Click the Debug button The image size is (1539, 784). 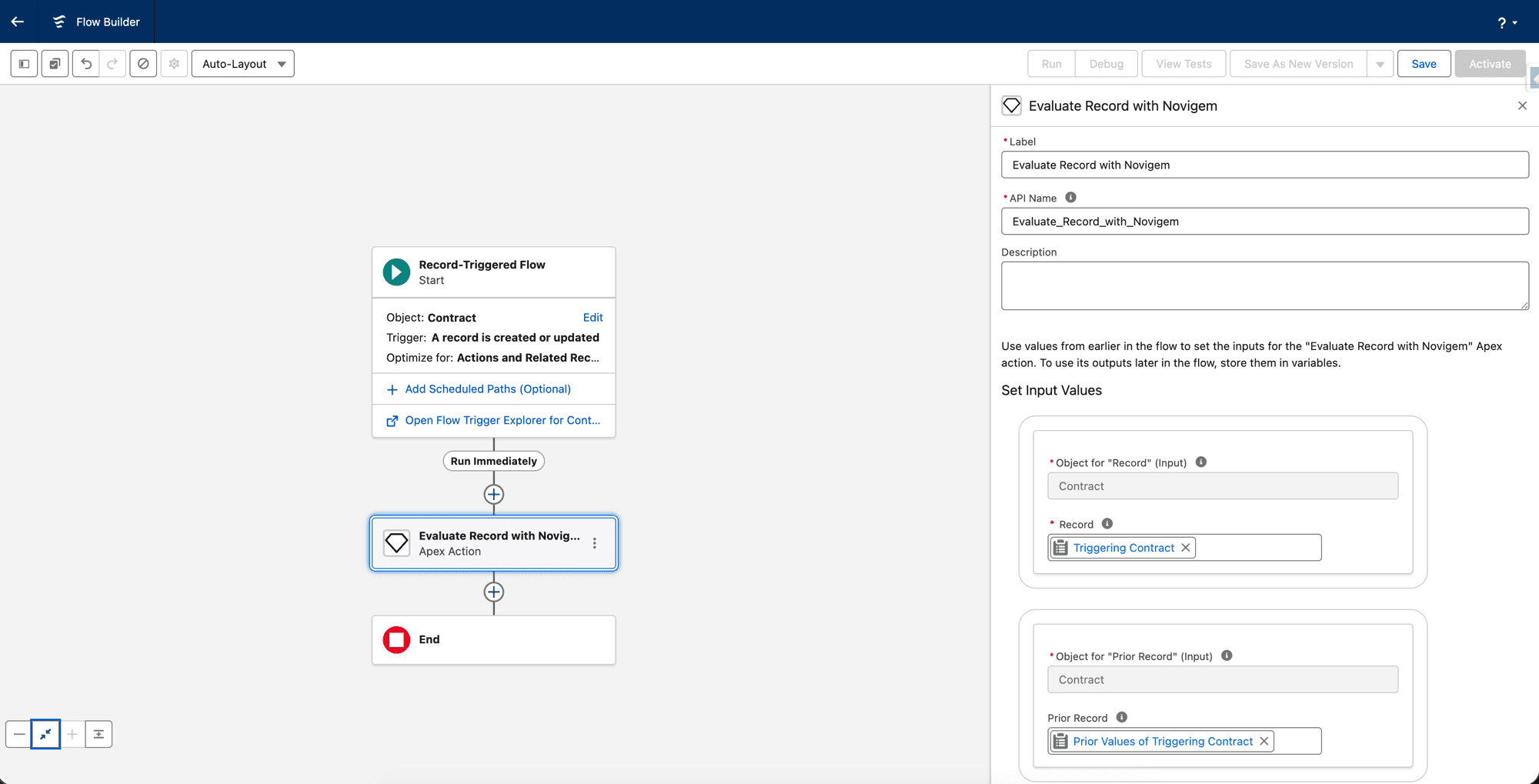[1106, 64]
